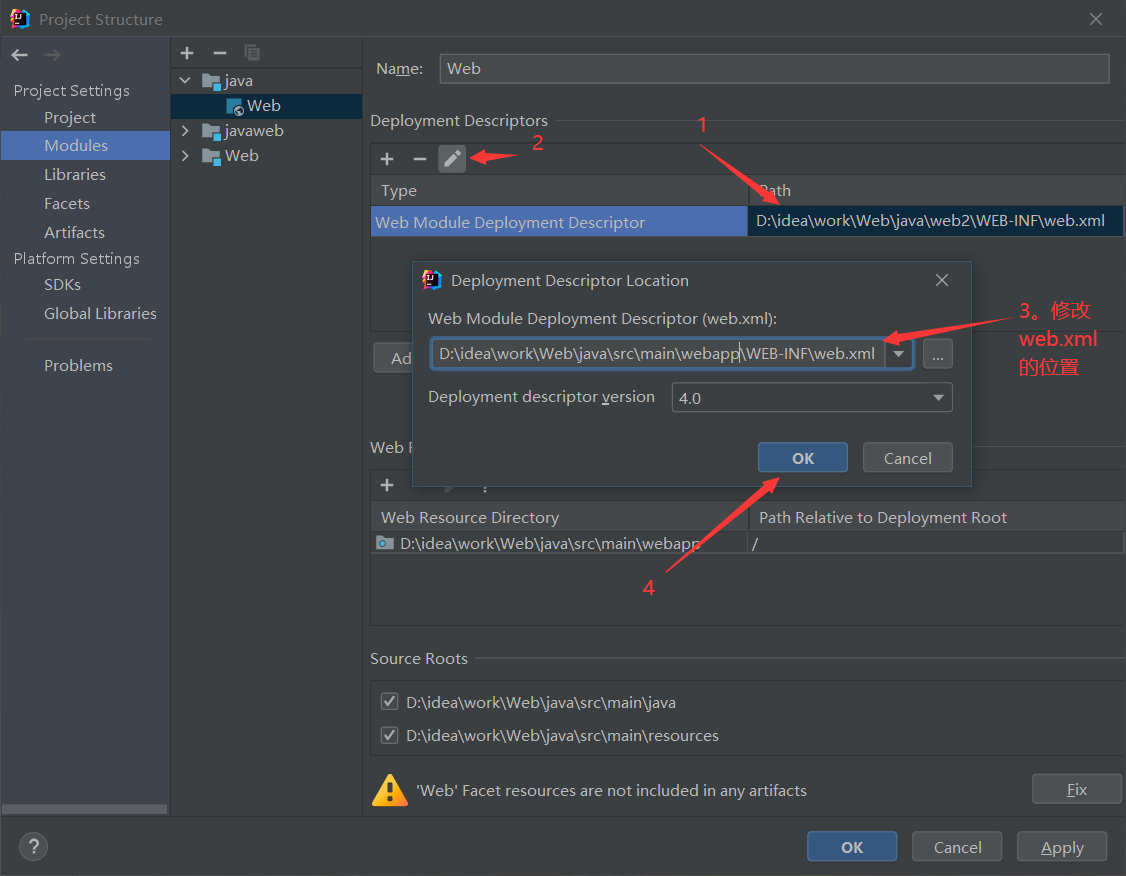
Task: Remove selected module with the minus icon
Action: click(x=220, y=52)
